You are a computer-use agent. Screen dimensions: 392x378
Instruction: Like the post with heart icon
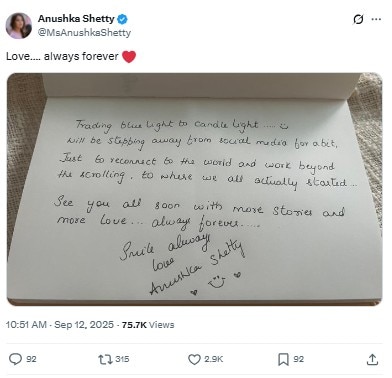[194, 359]
